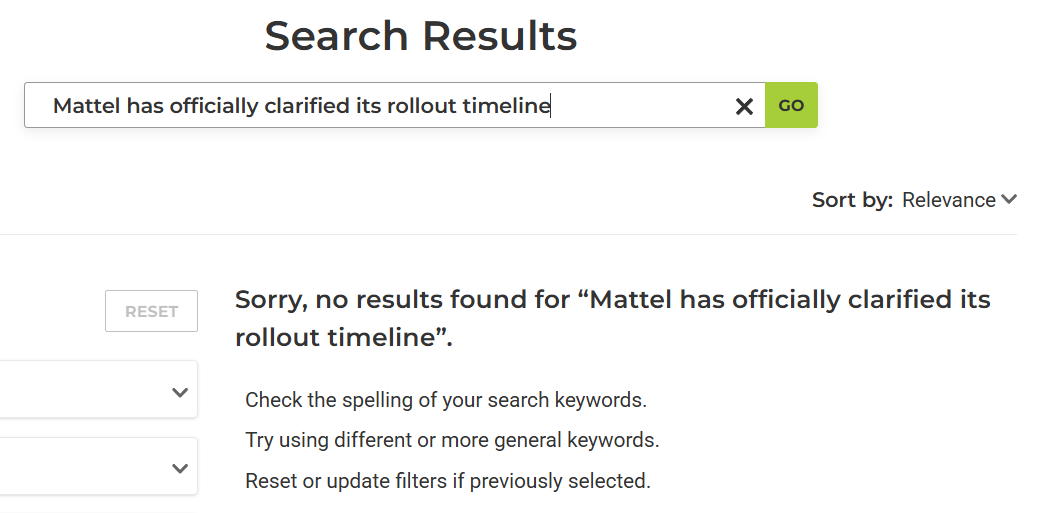Clear the search box with the X icon
This screenshot has height=513, width=1048.
pyautogui.click(x=744, y=106)
